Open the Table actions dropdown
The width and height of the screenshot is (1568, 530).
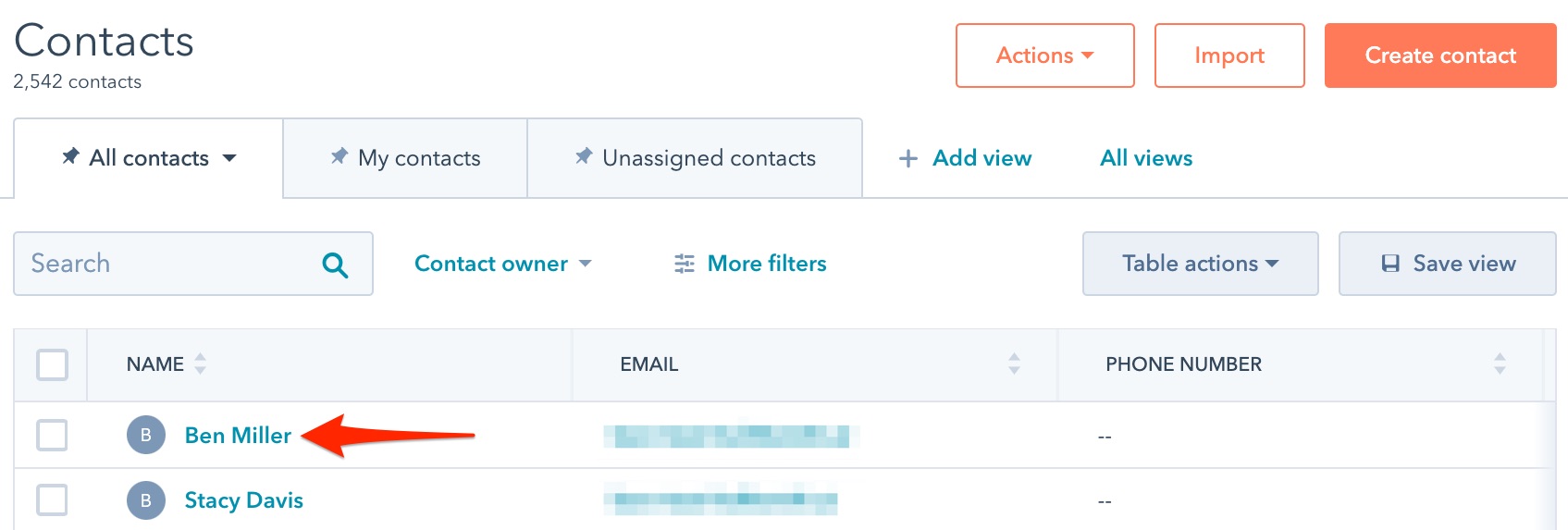[x=1200, y=264]
